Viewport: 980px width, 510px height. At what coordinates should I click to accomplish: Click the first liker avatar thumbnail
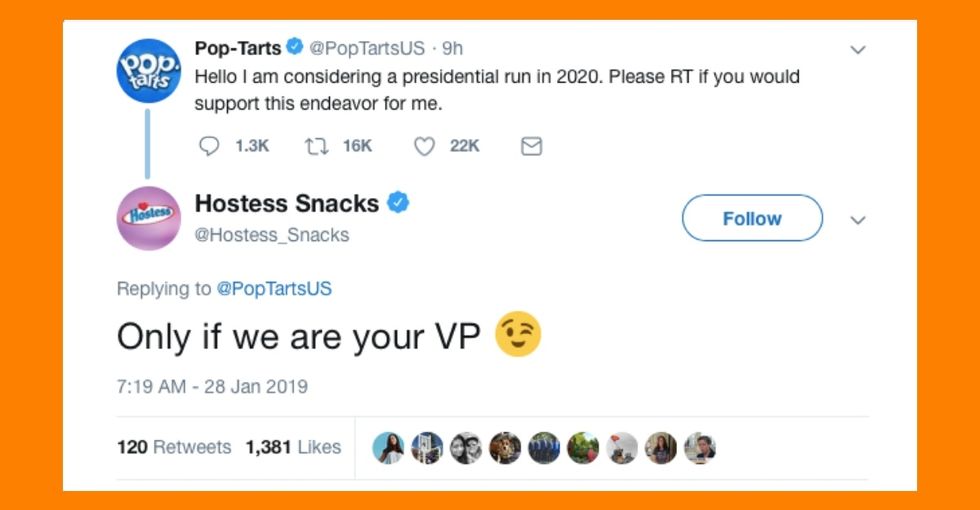coord(388,448)
